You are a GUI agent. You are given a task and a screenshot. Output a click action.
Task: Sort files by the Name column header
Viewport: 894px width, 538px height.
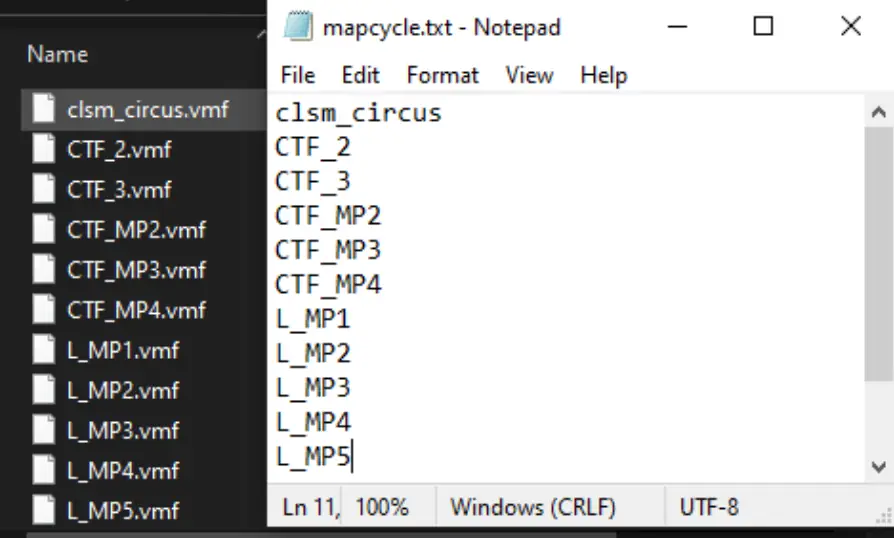[57, 54]
